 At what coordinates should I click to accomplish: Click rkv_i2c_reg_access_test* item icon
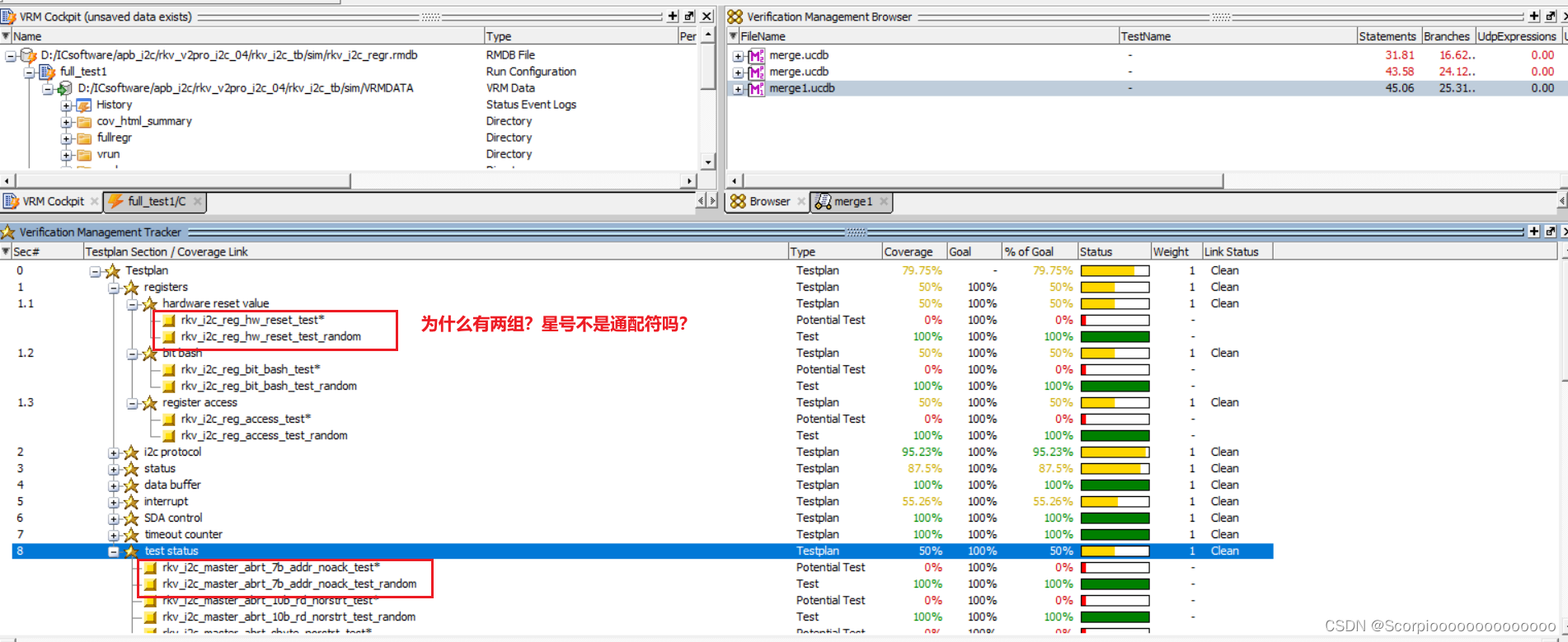coord(169,419)
